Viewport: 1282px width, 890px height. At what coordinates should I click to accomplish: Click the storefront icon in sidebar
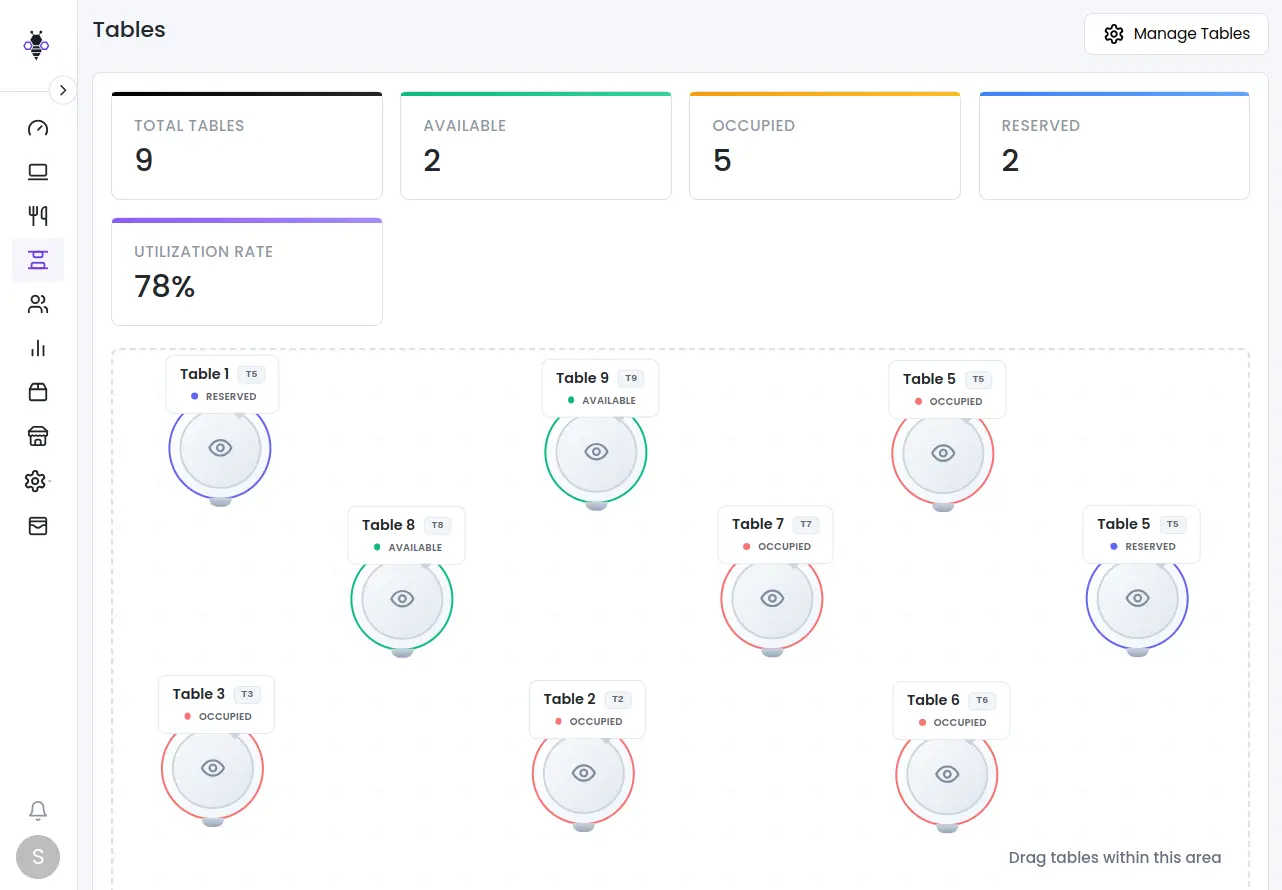38,436
